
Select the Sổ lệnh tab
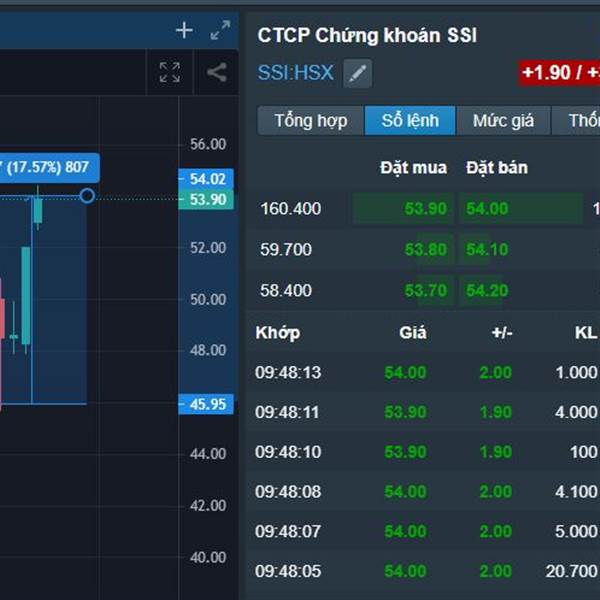410,121
